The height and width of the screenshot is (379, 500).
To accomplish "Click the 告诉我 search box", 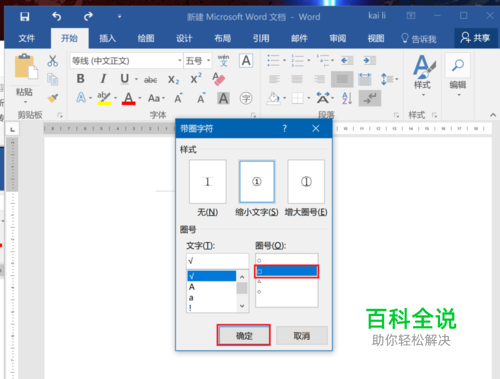I will (419, 39).
